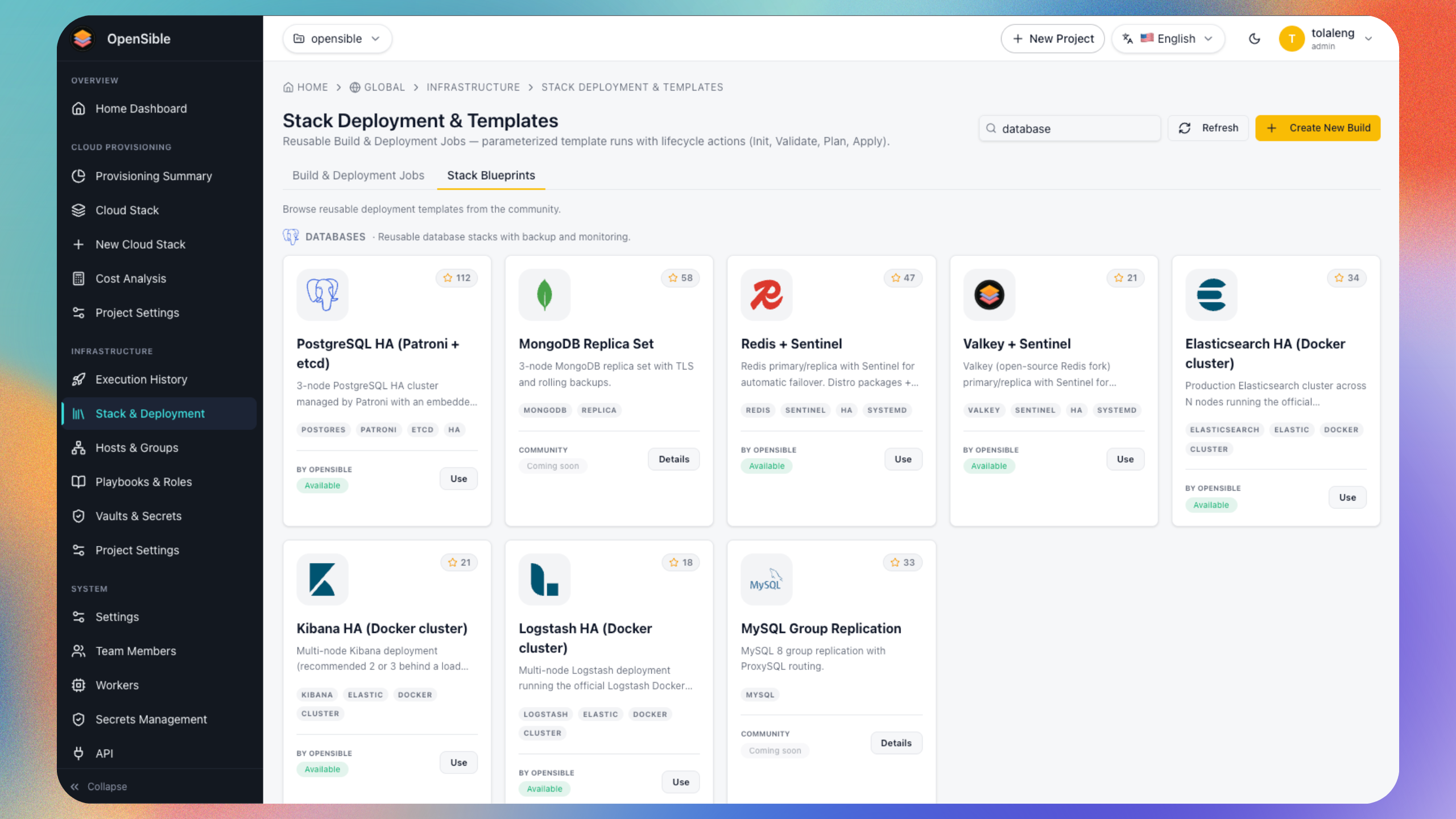Image resolution: width=1456 pixels, height=819 pixels.
Task: Click the Redis logo on card
Action: (767, 295)
